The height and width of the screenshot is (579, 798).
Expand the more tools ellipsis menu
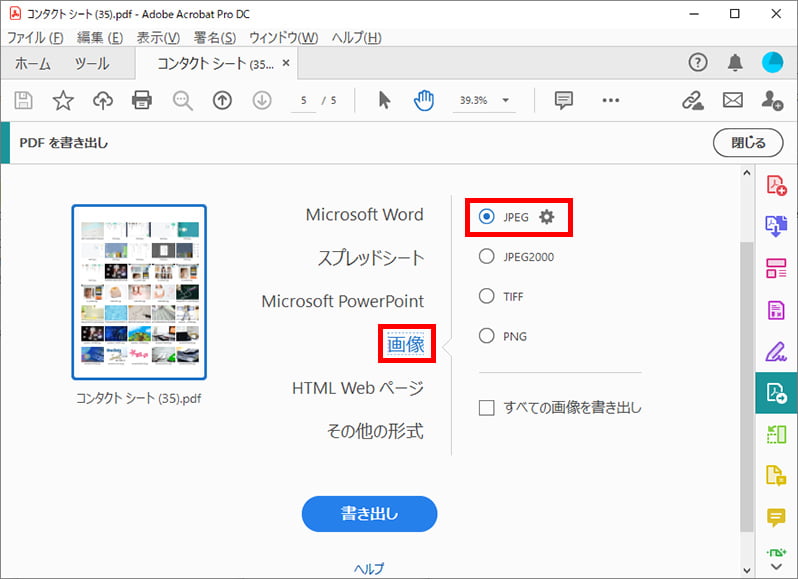611,100
